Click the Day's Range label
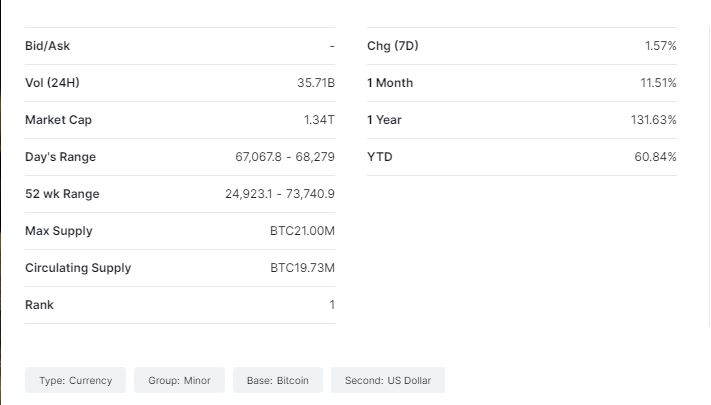 tap(60, 157)
